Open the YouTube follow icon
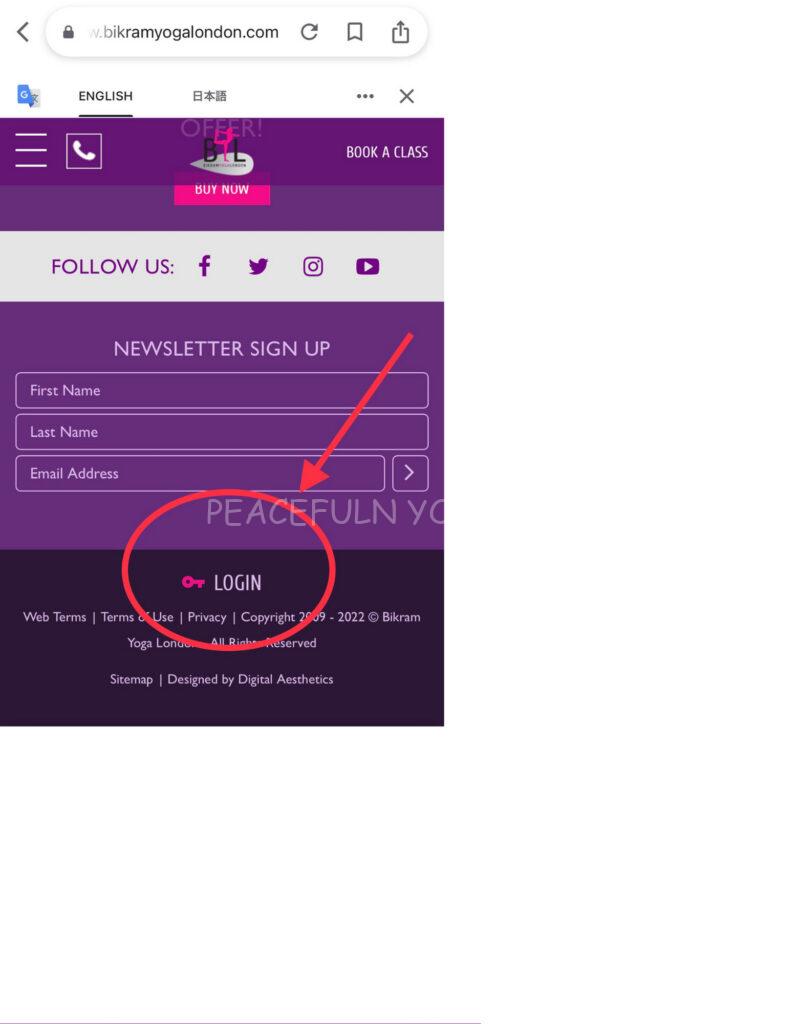 368,266
